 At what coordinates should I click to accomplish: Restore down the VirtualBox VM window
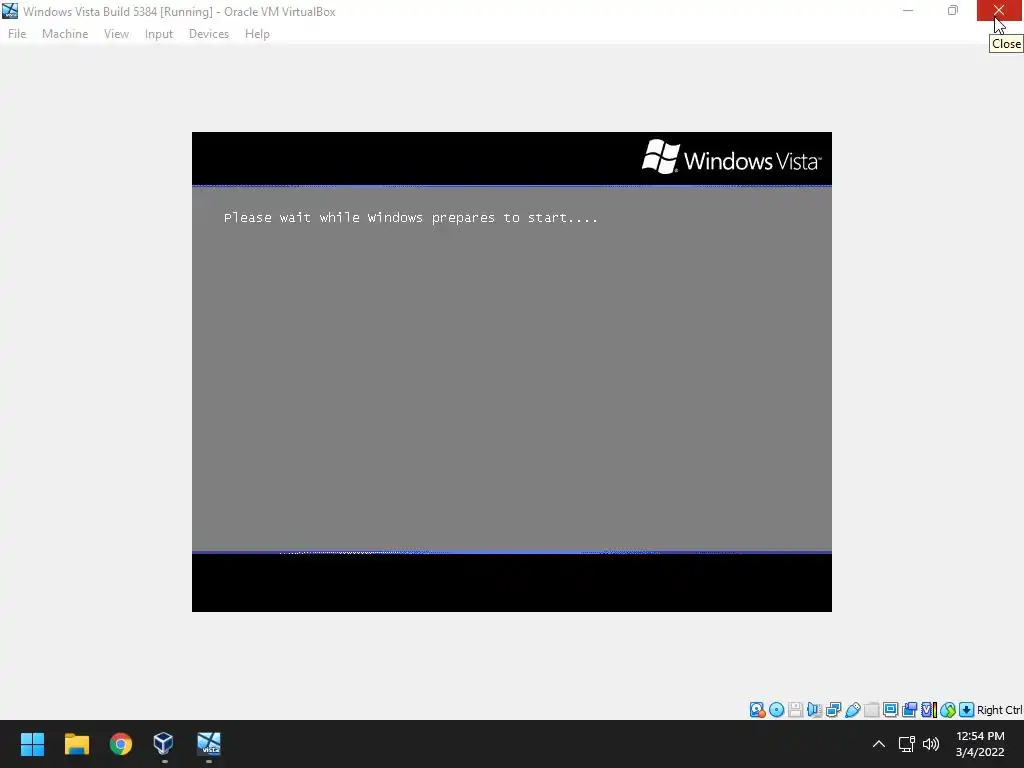[953, 10]
